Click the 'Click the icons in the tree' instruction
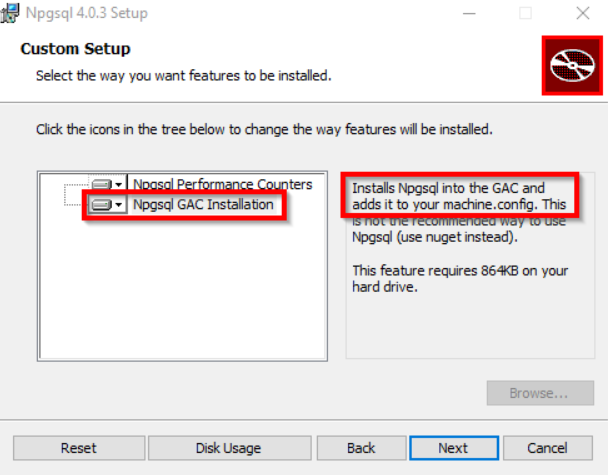Image resolution: width=608 pixels, height=475 pixels. 264,129
